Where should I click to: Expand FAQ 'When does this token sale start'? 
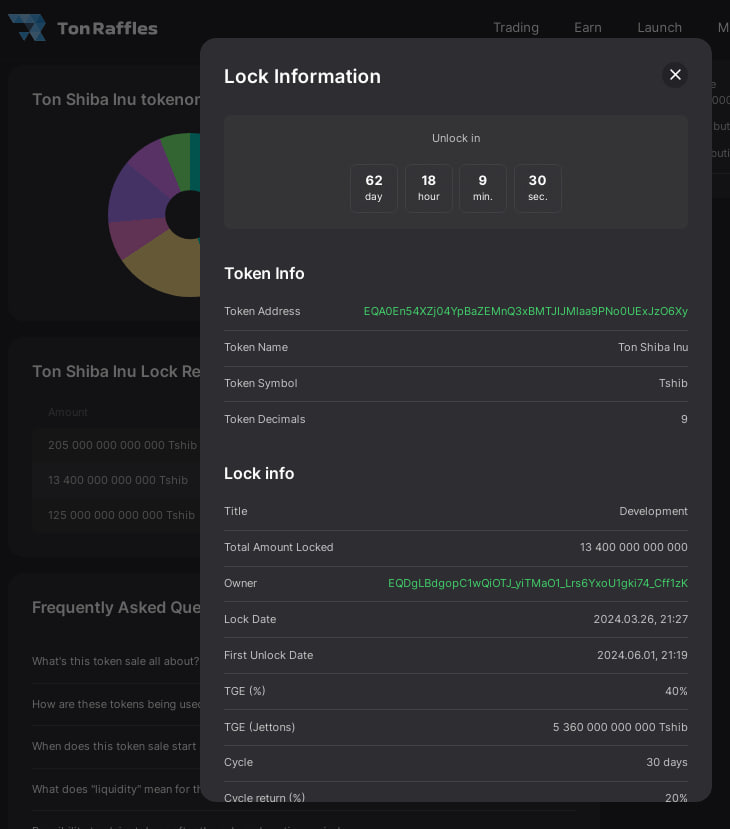pyautogui.click(x=114, y=746)
